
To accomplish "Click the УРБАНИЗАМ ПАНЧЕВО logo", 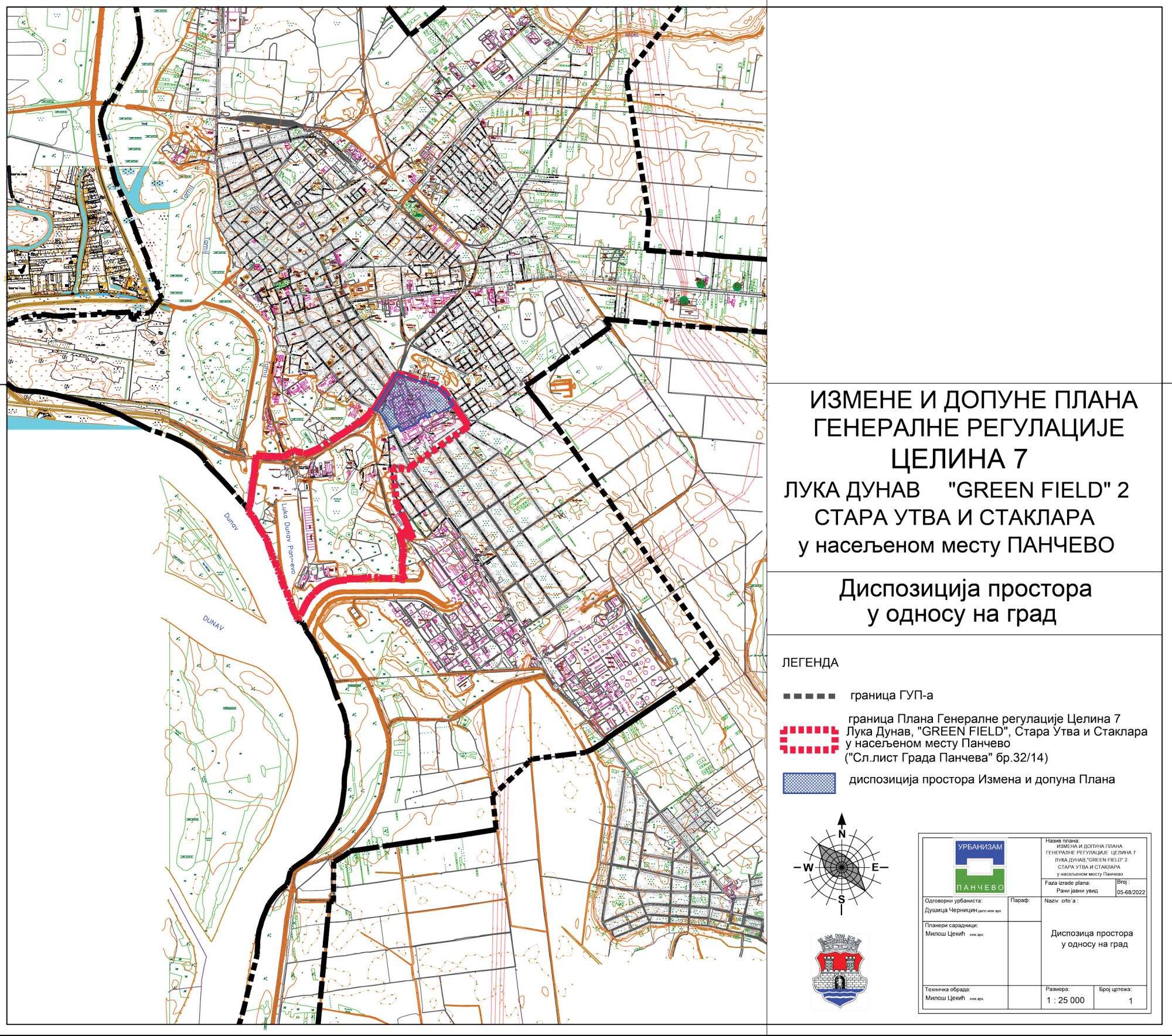I will [980, 867].
